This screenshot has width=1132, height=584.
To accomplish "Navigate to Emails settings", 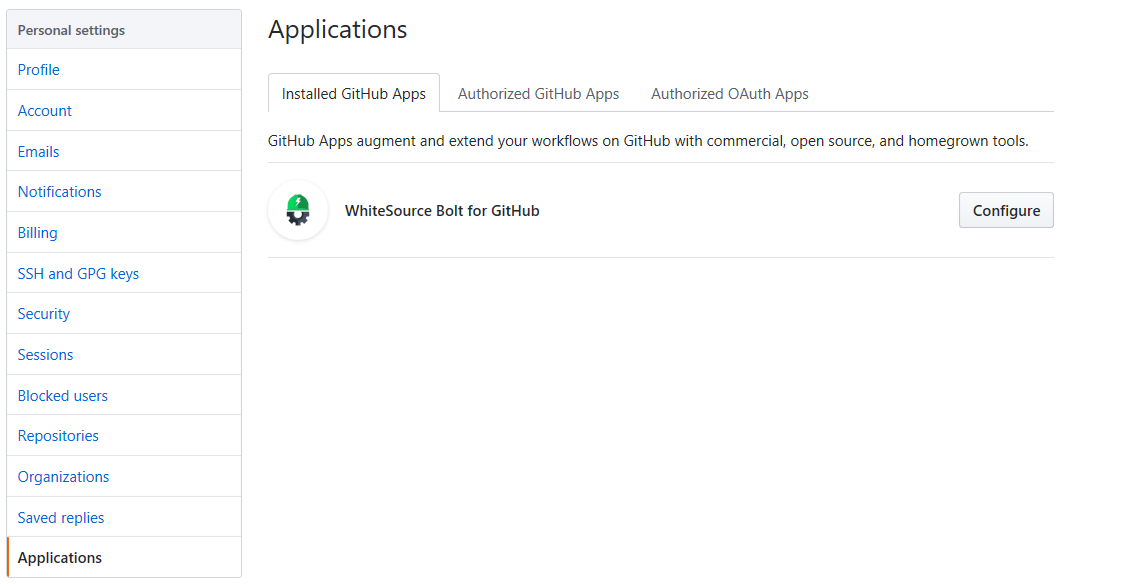I will coord(39,152).
